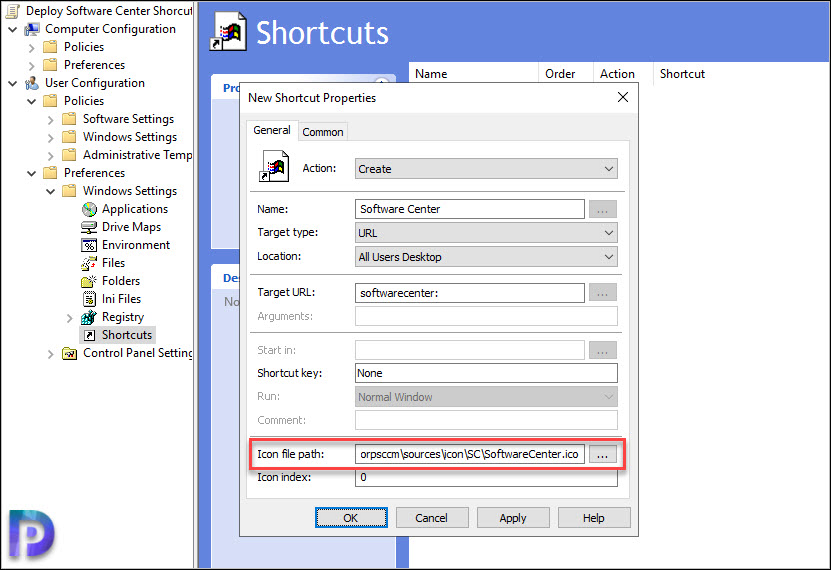Click the Software Settings folder icon
The width and height of the screenshot is (831, 570).
(x=69, y=119)
